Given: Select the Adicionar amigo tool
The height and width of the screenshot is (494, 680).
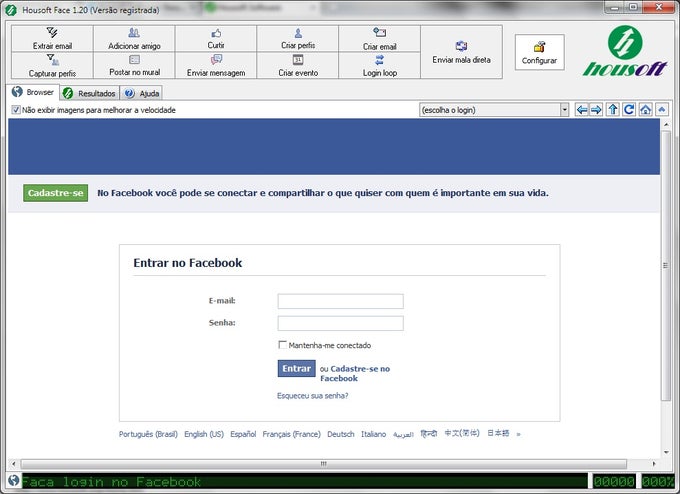Looking at the screenshot, I should point(134,39).
